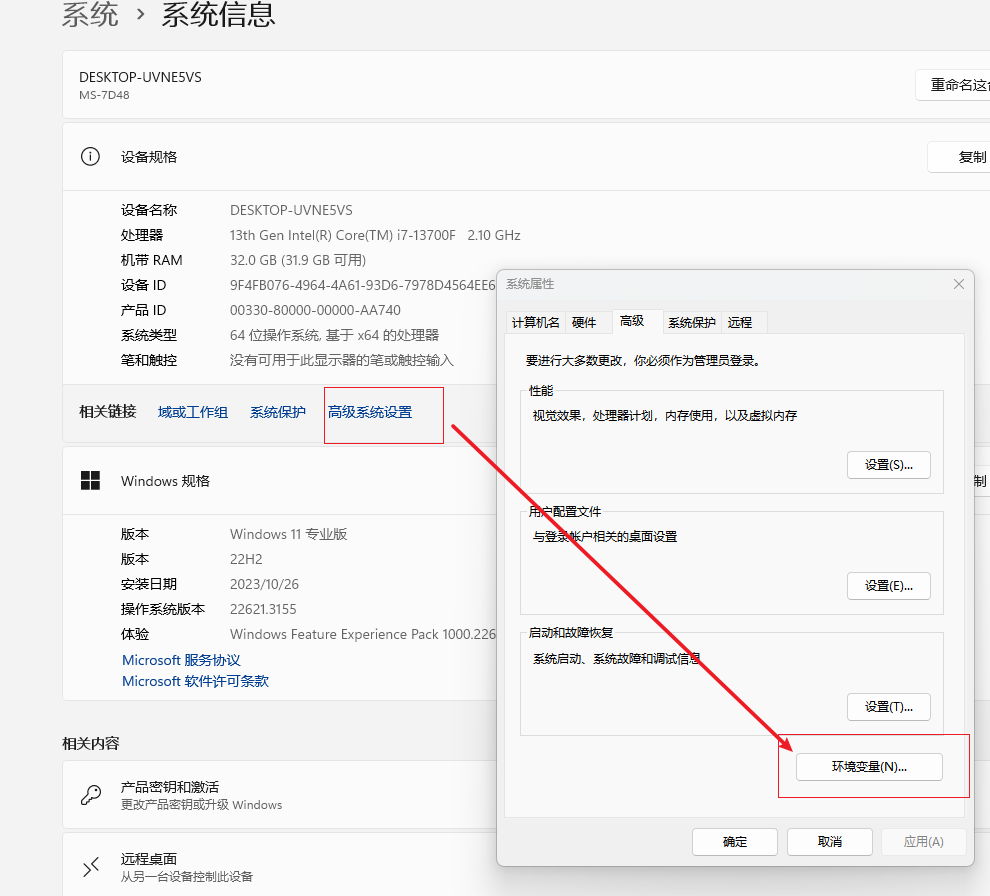Click the 远程桌面 remote icon
The image size is (990, 896).
[91, 867]
